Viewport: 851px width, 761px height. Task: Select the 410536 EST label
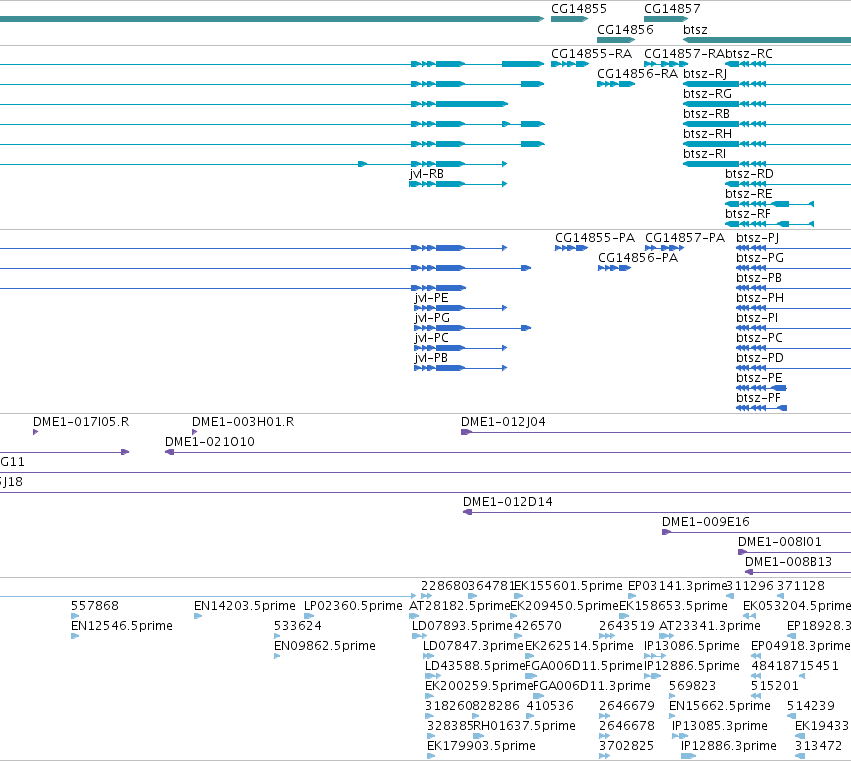click(550, 706)
